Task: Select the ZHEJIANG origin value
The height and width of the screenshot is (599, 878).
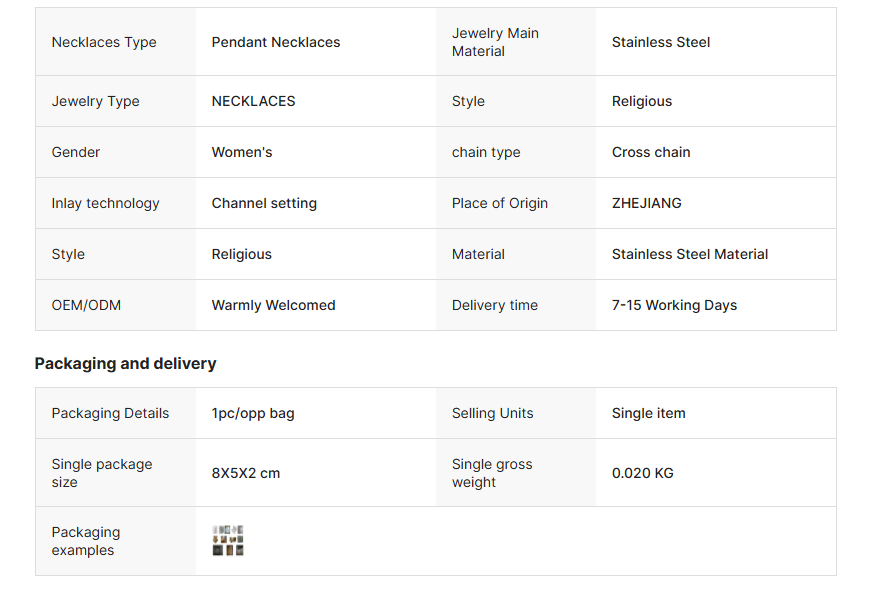Action: click(647, 203)
